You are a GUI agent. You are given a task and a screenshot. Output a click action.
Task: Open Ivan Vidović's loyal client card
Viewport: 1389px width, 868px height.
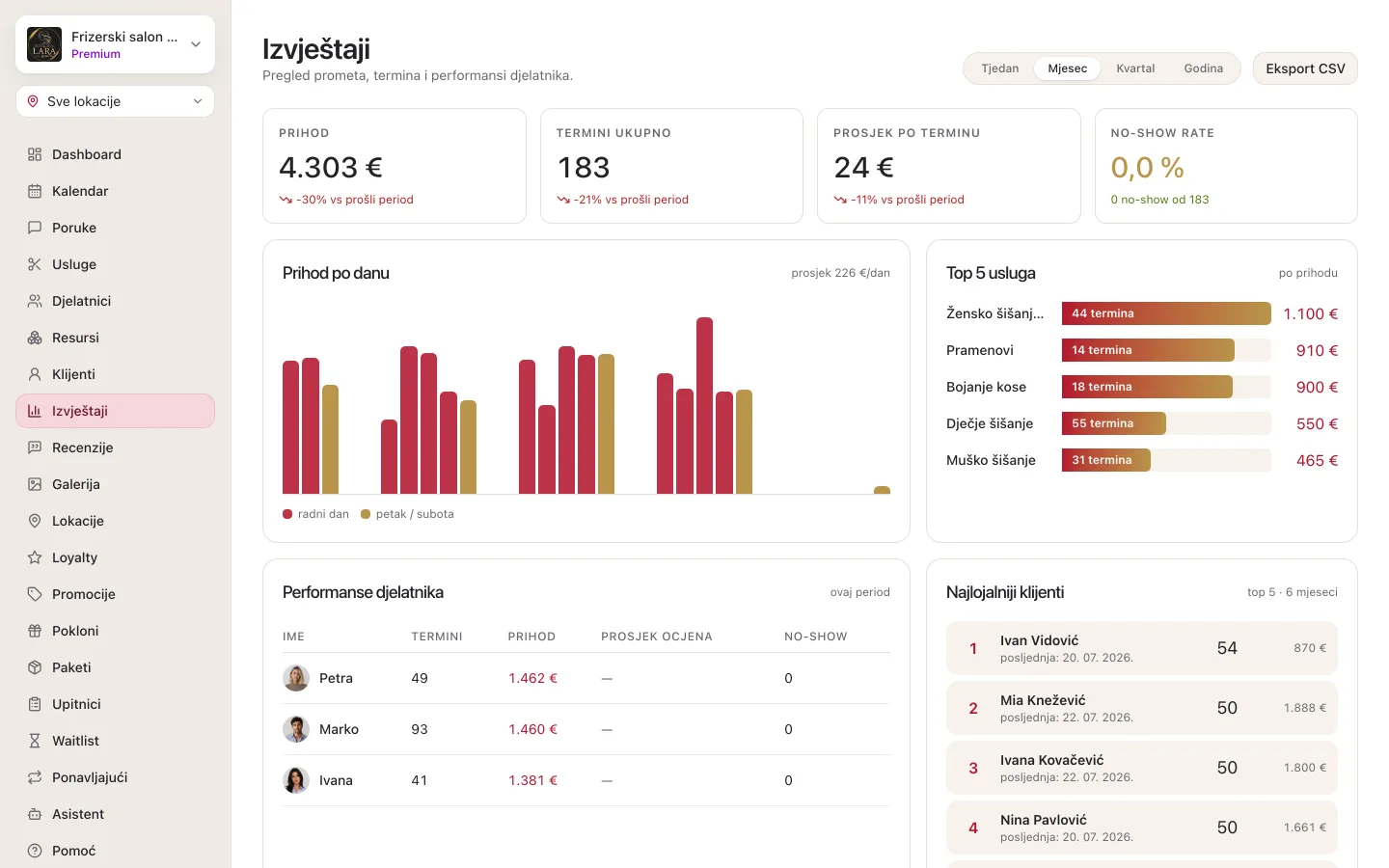1142,648
